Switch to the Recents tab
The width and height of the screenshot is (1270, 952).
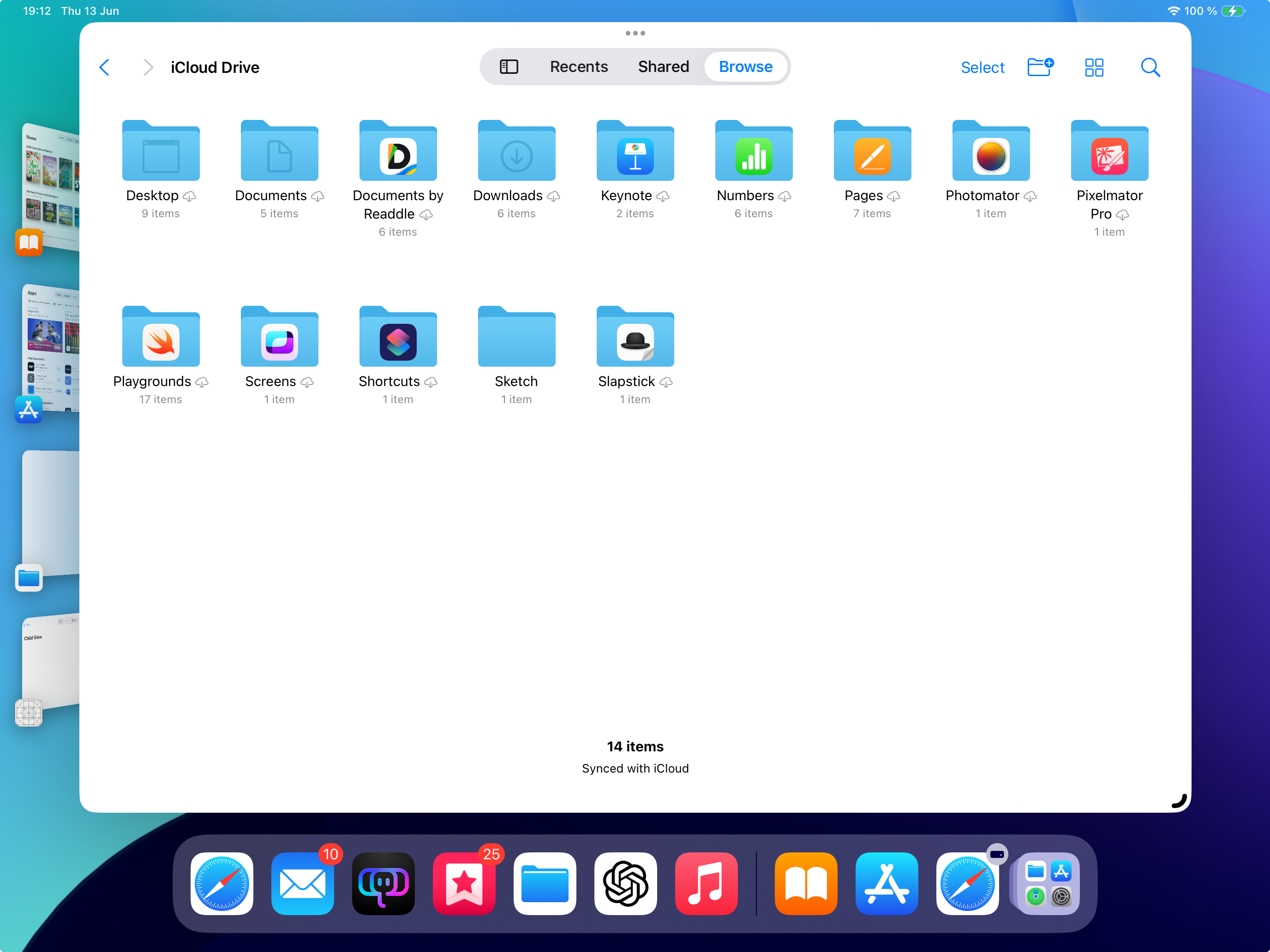click(578, 67)
